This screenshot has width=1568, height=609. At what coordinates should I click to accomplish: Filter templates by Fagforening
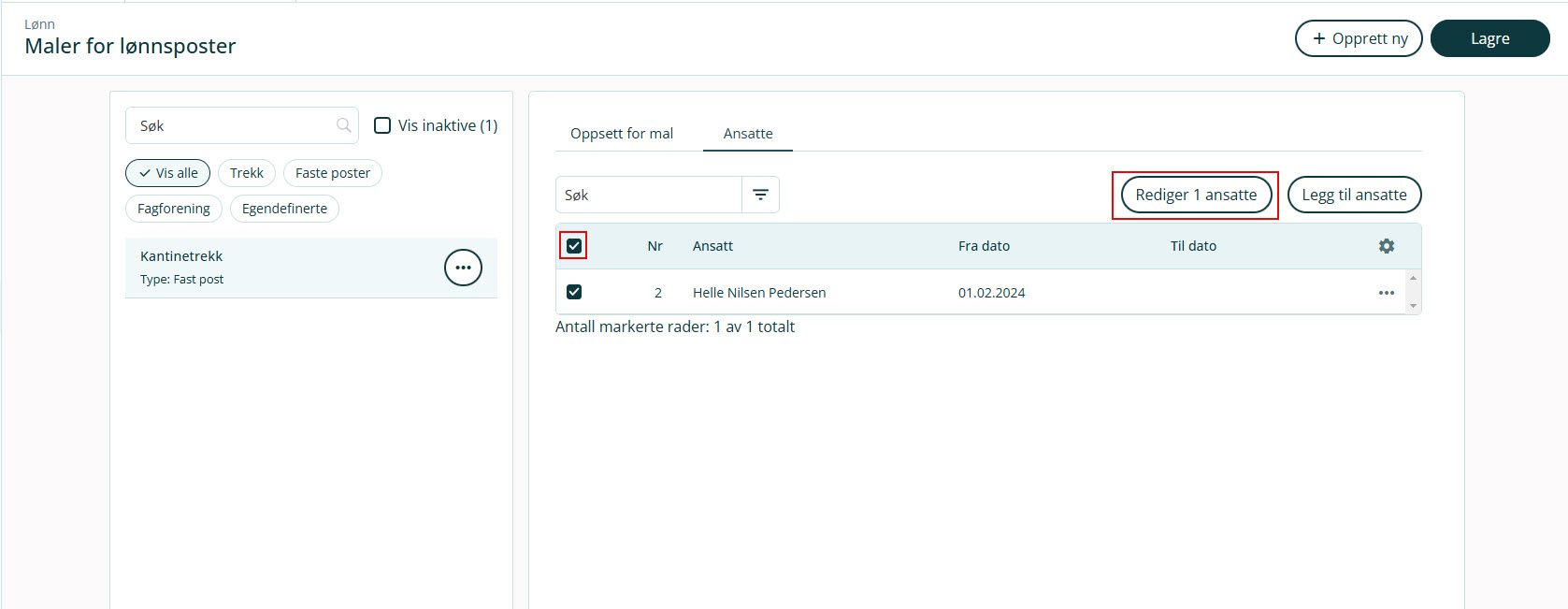pyautogui.click(x=174, y=209)
